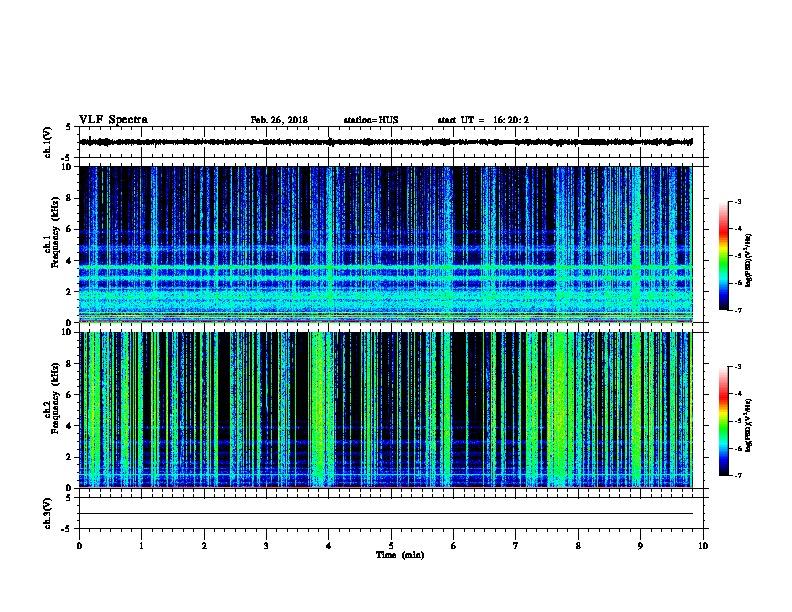This screenshot has width=792, height=612.
Task: Click the time axis tick label '1'
Action: tap(141, 546)
